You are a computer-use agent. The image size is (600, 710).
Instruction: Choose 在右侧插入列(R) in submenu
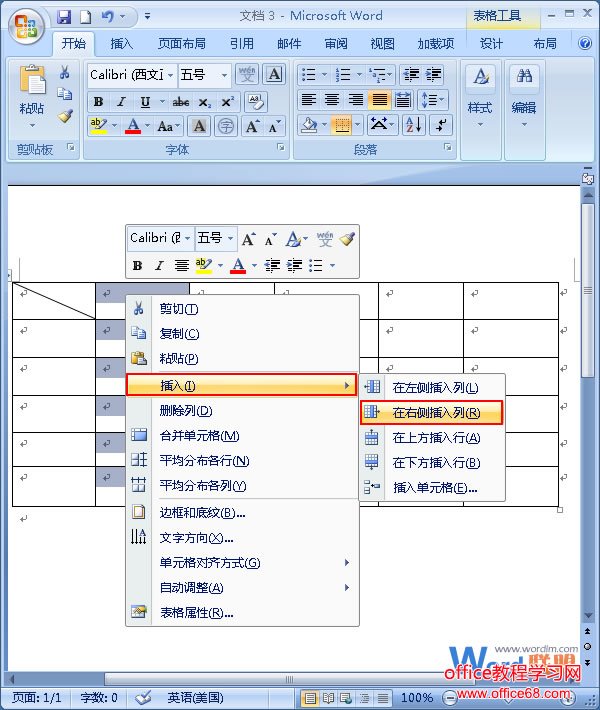coord(432,413)
